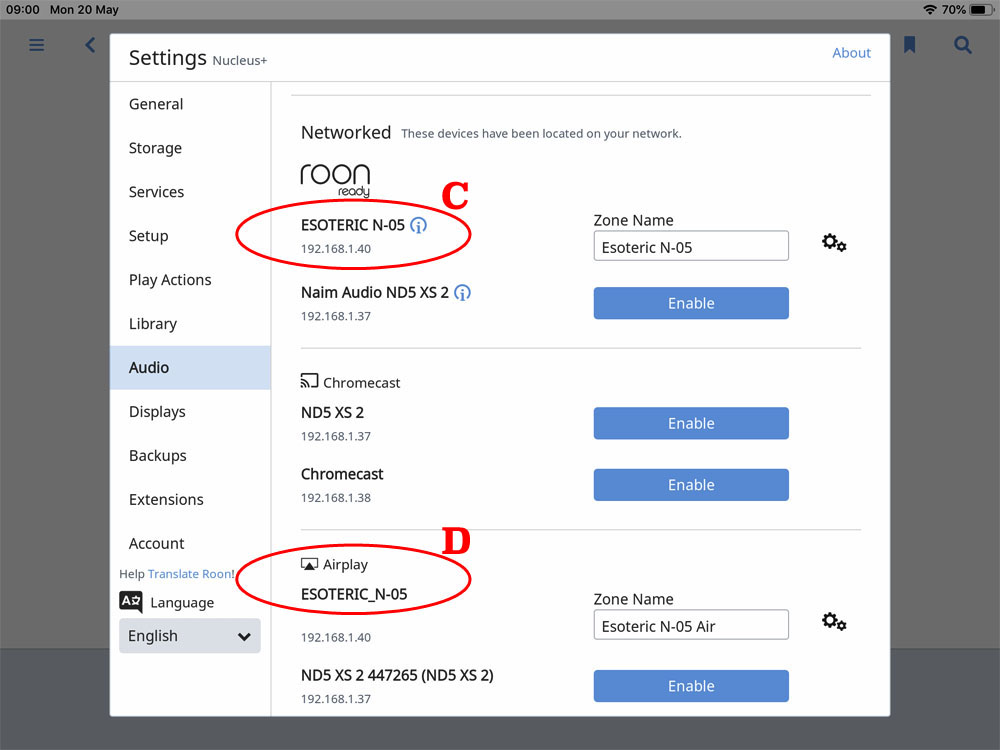Screen dimensions: 1000x750
Task: Open the About link
Action: 851,53
